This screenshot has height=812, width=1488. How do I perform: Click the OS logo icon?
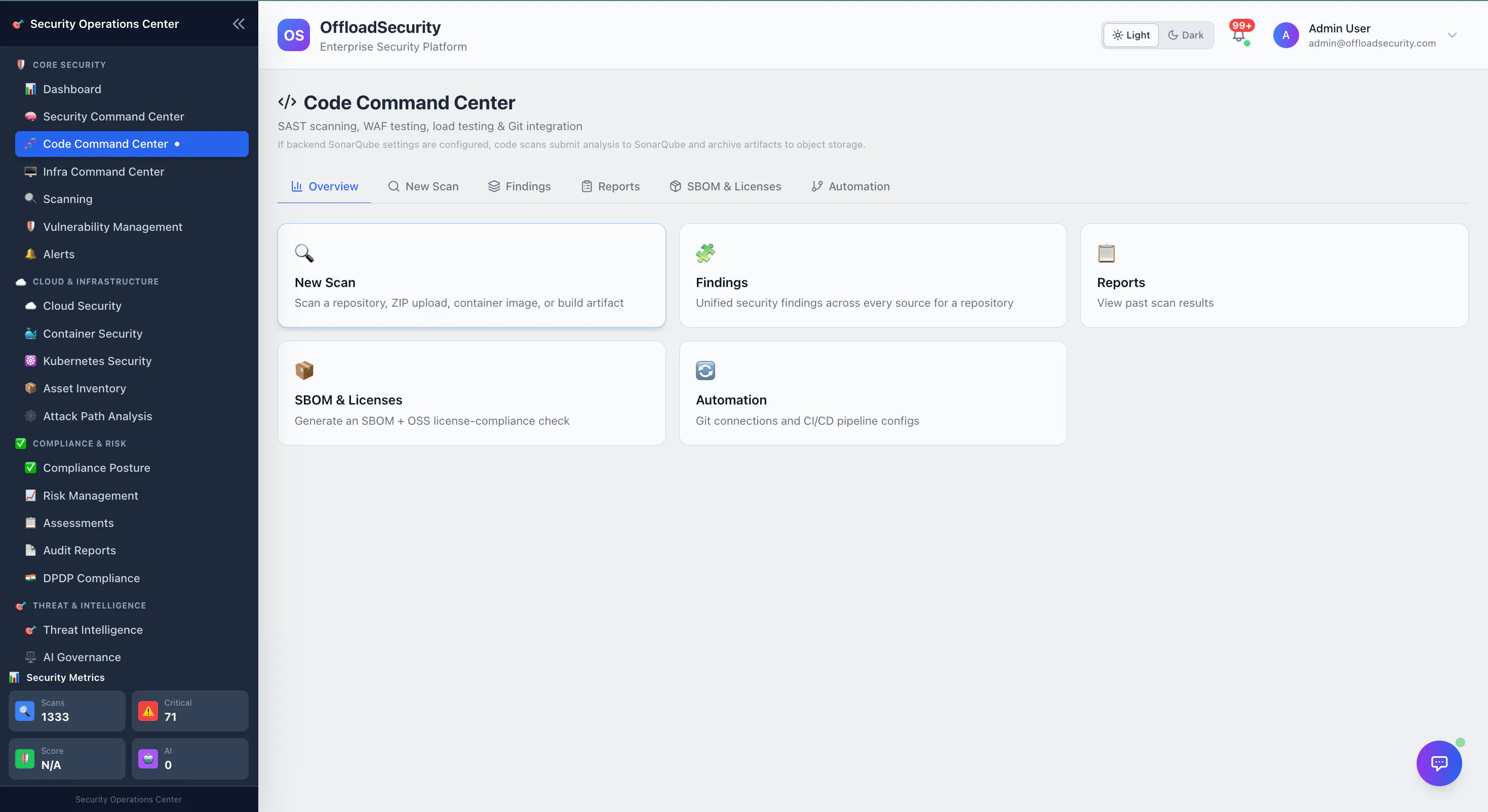pyautogui.click(x=293, y=35)
